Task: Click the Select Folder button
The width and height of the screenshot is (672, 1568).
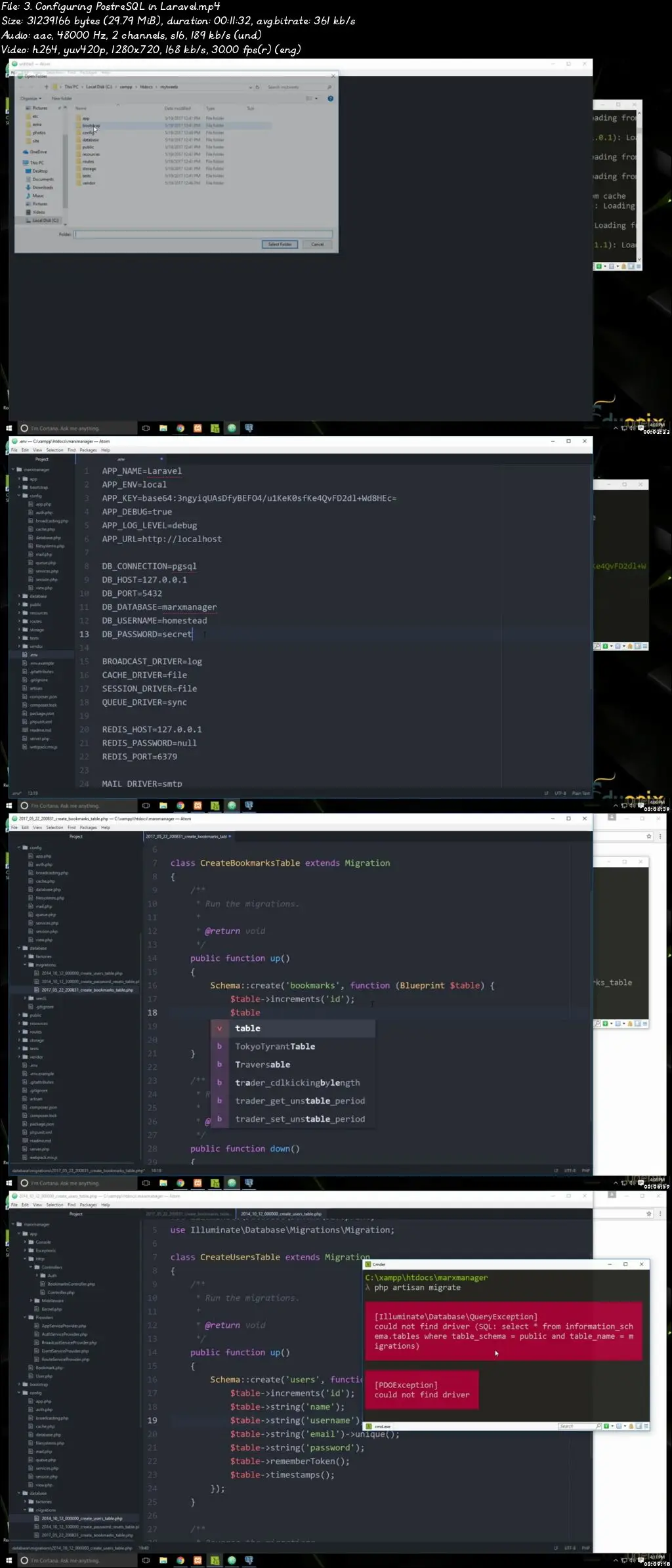Action: tap(280, 244)
